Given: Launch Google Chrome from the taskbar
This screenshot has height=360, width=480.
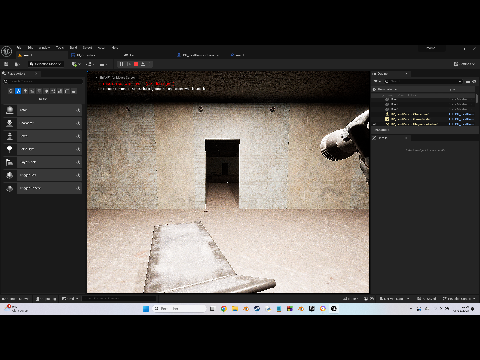Looking at the screenshot, I should (224, 309).
